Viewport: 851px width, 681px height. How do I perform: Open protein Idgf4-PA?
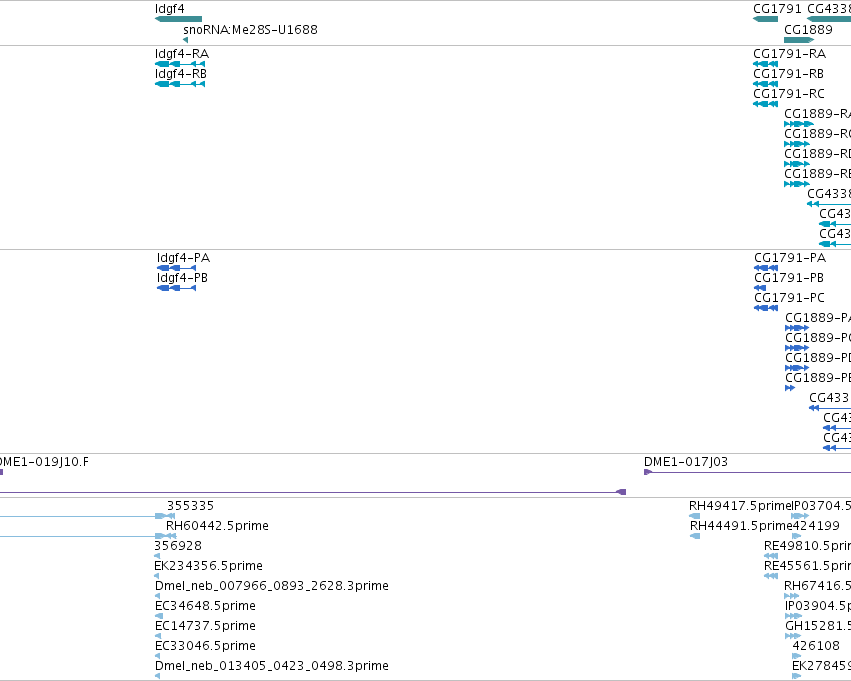pyautogui.click(x=176, y=268)
